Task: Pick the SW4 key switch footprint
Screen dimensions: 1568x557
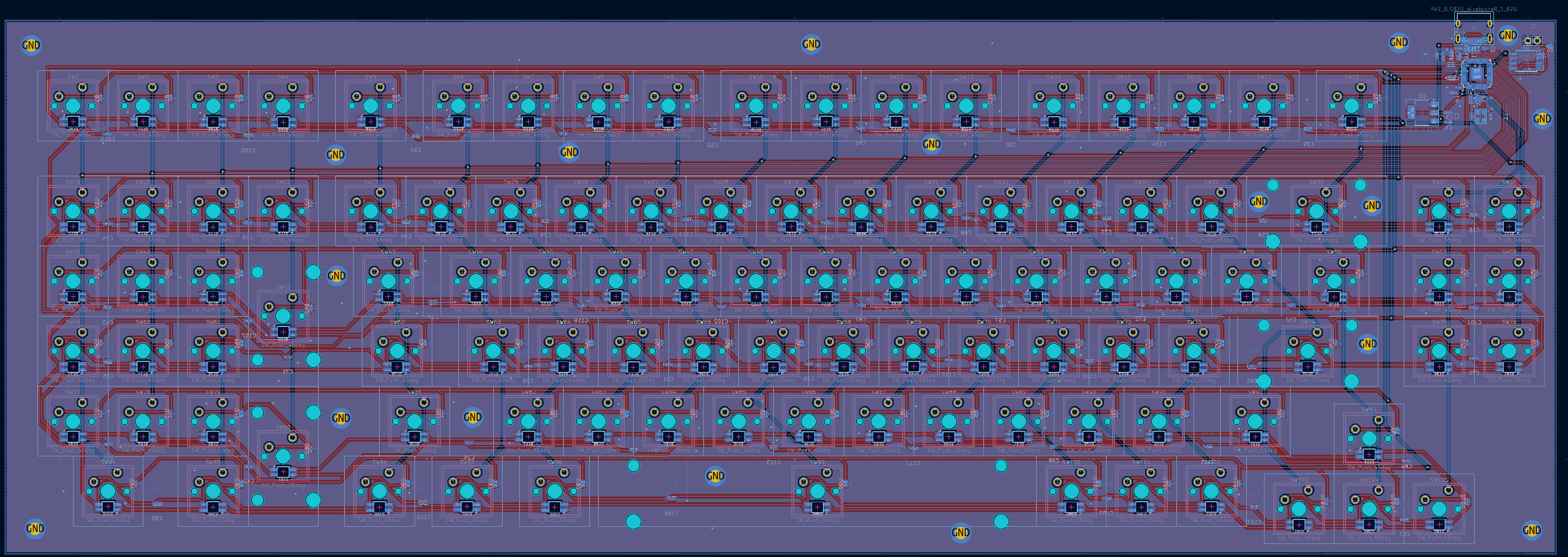Action: [x=283, y=106]
